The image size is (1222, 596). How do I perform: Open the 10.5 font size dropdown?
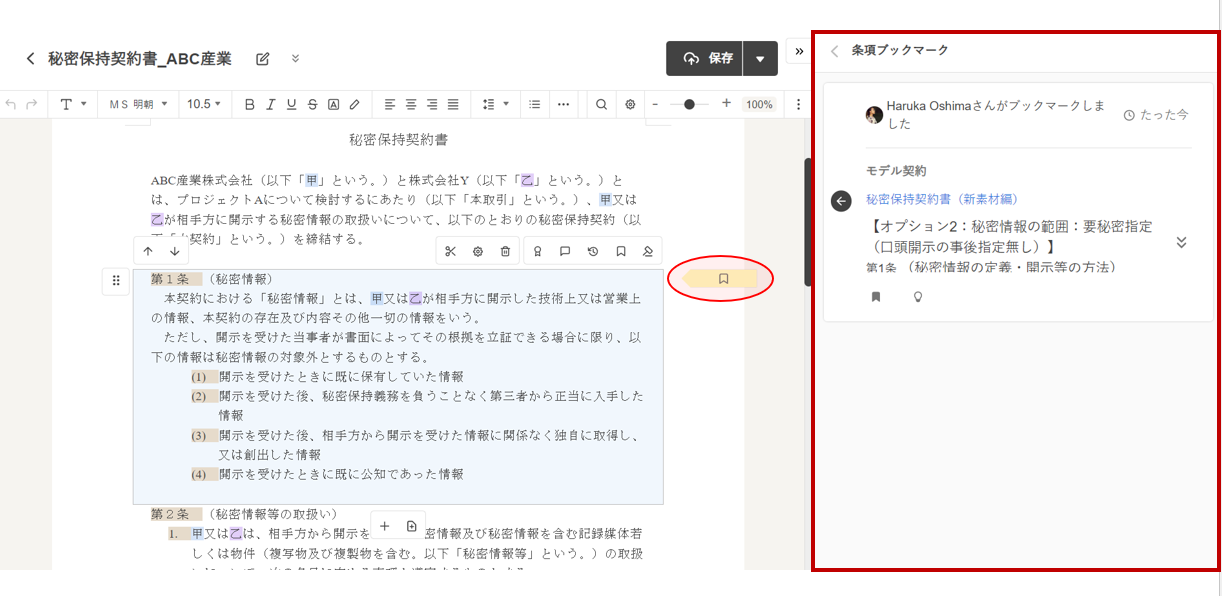coord(205,104)
